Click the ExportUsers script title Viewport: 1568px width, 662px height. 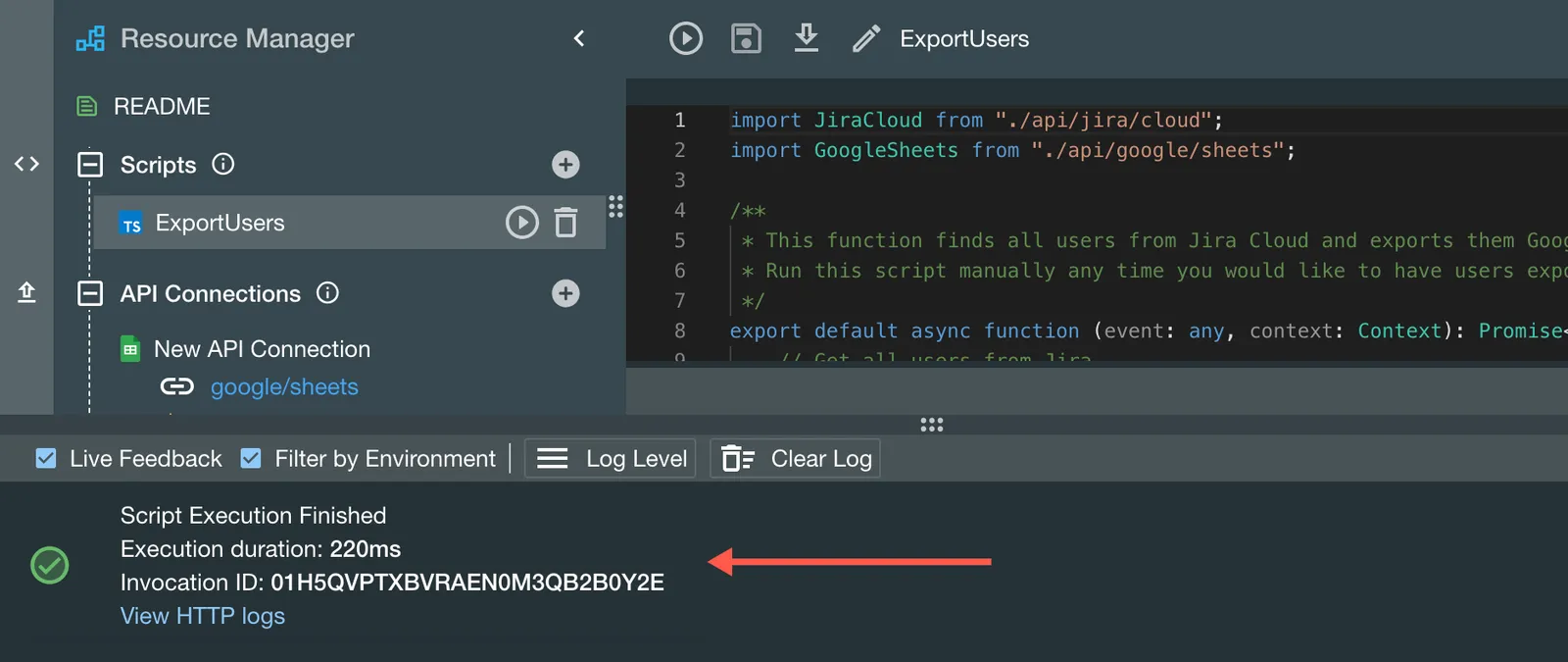click(964, 39)
